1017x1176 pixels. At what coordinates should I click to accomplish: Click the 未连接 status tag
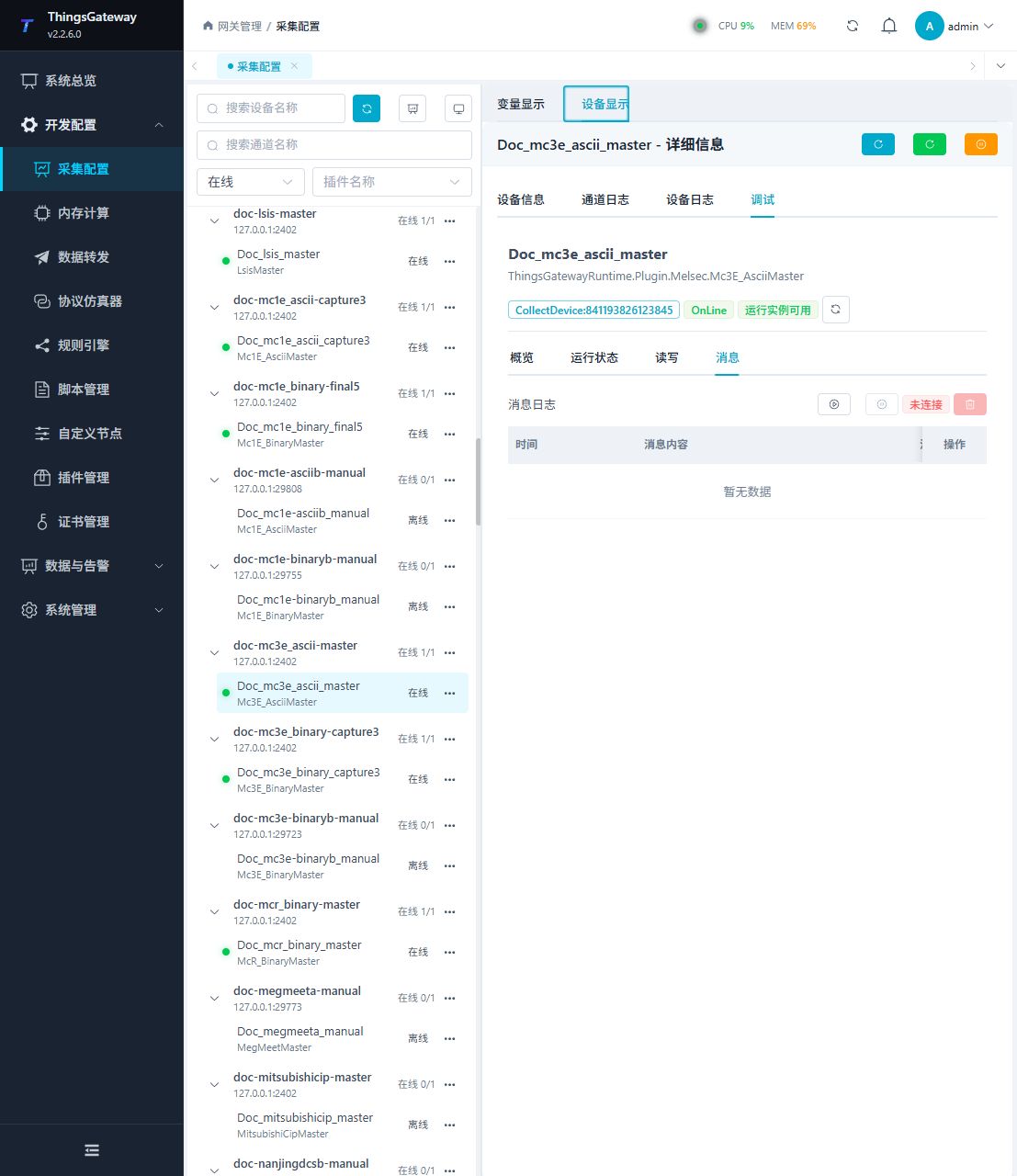[x=926, y=404]
